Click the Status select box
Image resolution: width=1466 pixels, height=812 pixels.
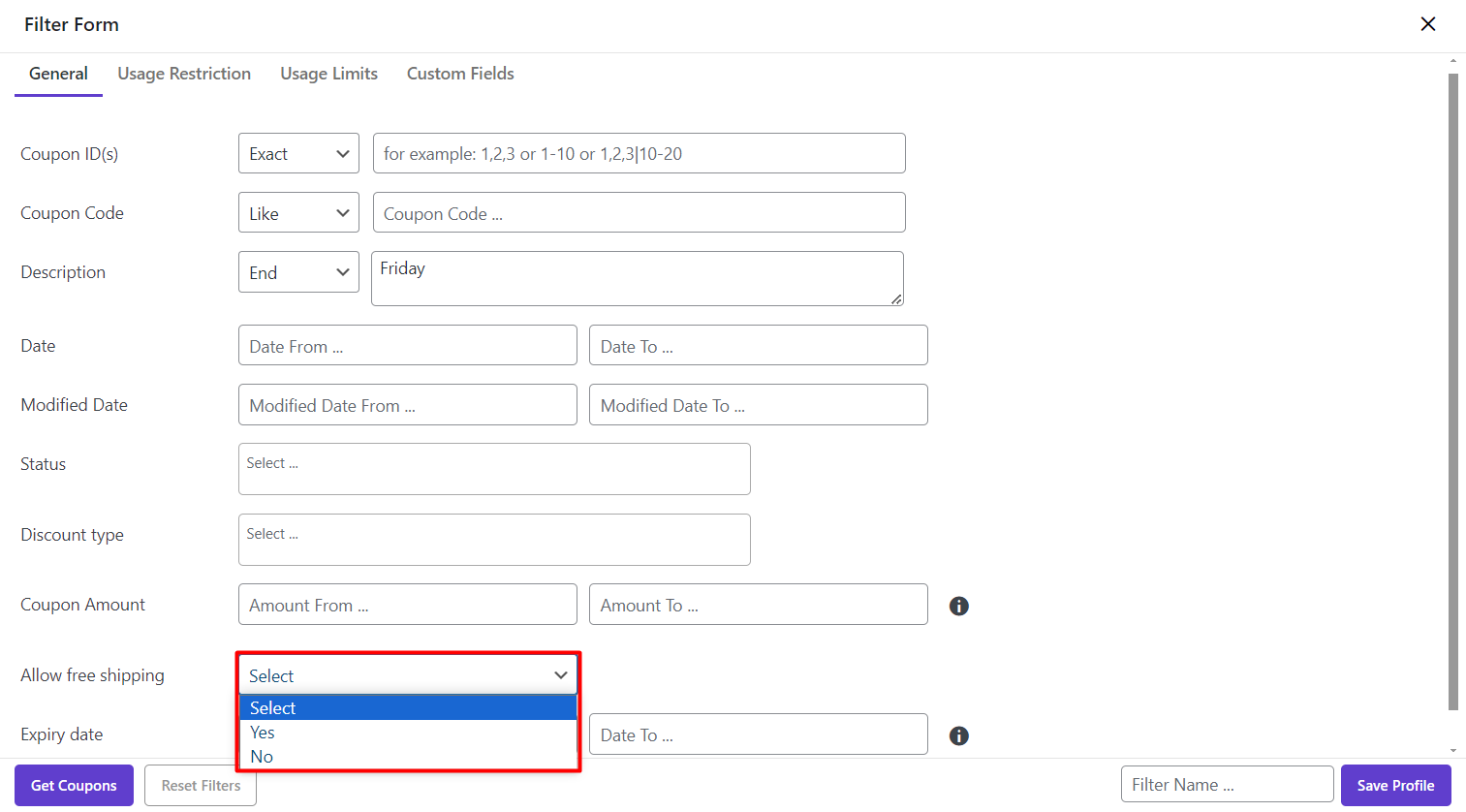494,469
